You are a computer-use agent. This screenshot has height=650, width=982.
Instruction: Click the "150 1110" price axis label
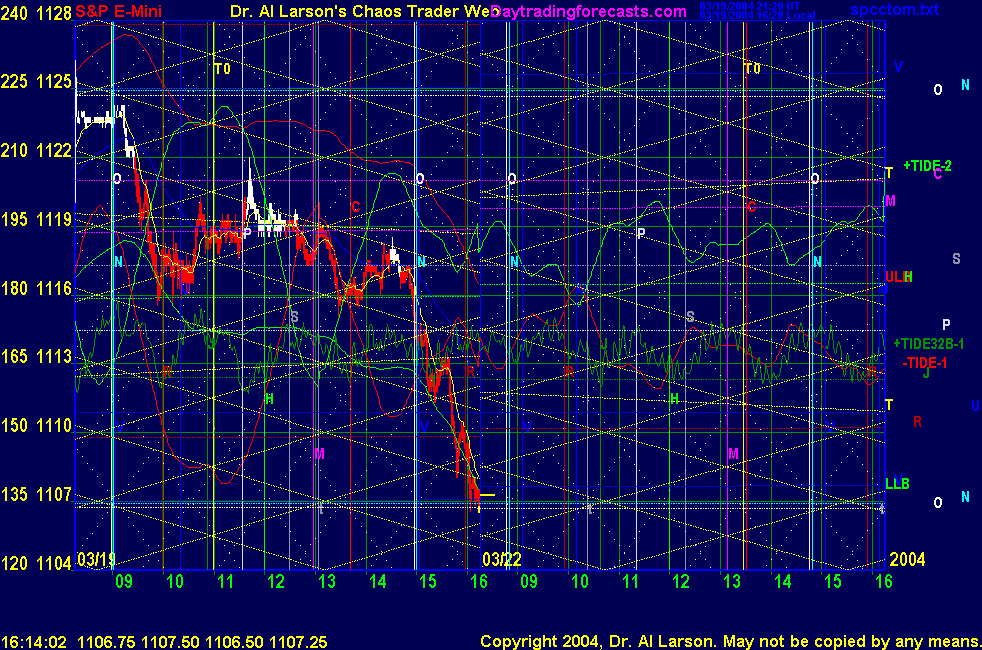click(36, 425)
